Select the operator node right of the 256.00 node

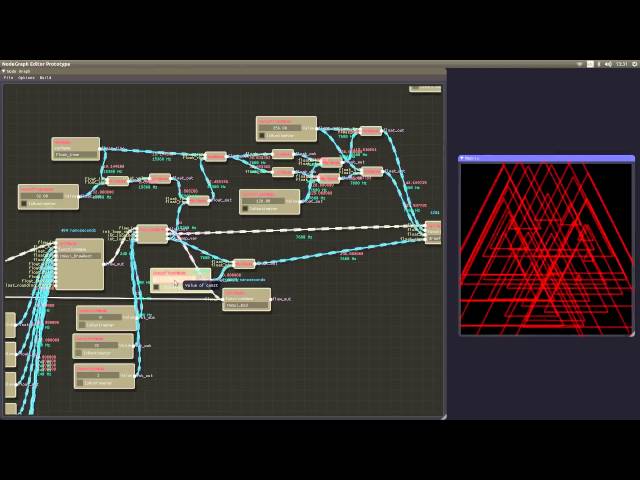371,131
